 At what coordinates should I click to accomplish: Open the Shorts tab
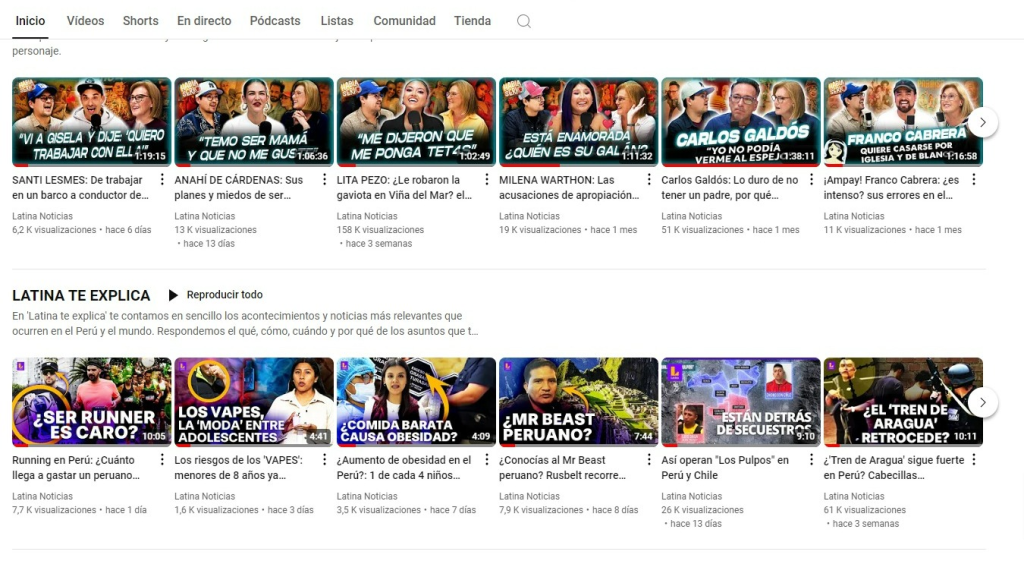[x=140, y=21]
